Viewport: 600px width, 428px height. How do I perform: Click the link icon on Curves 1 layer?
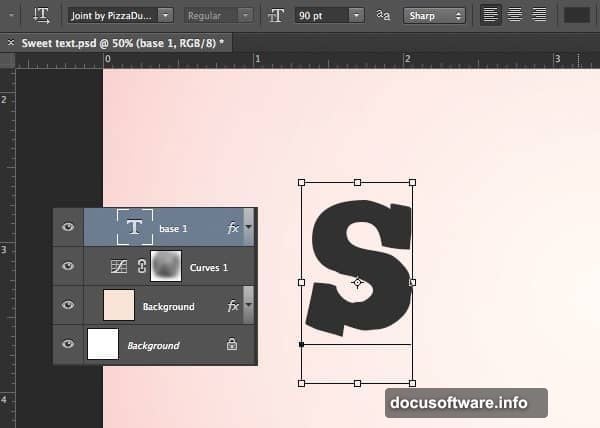(x=141, y=267)
